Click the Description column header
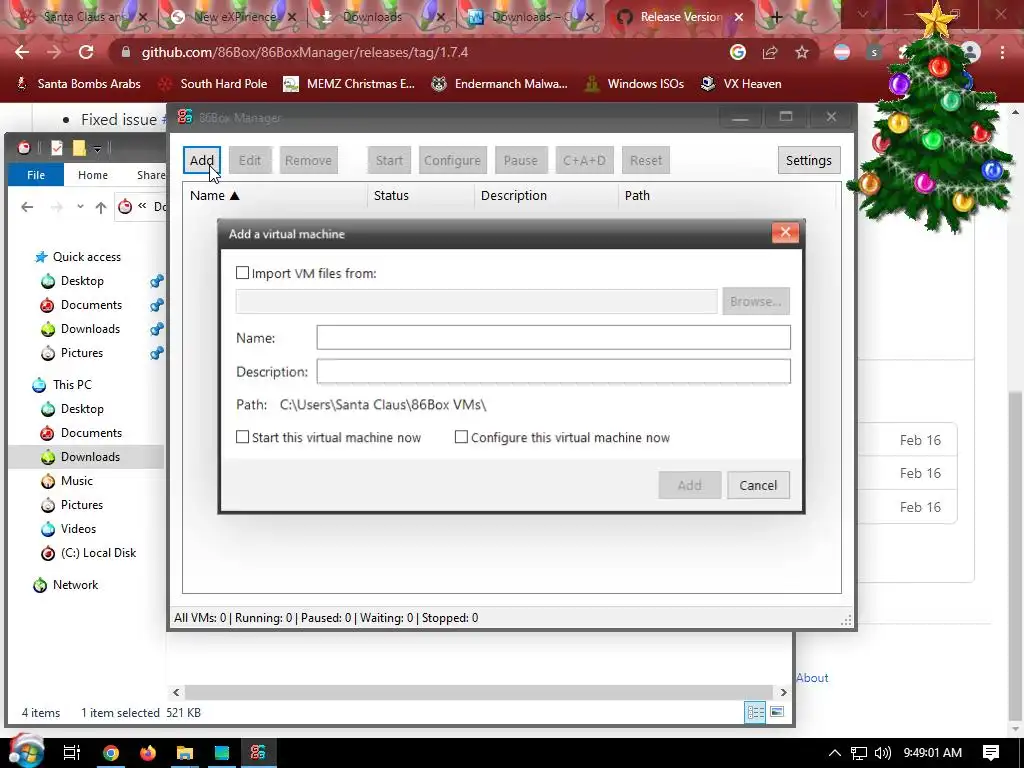 click(x=546, y=195)
